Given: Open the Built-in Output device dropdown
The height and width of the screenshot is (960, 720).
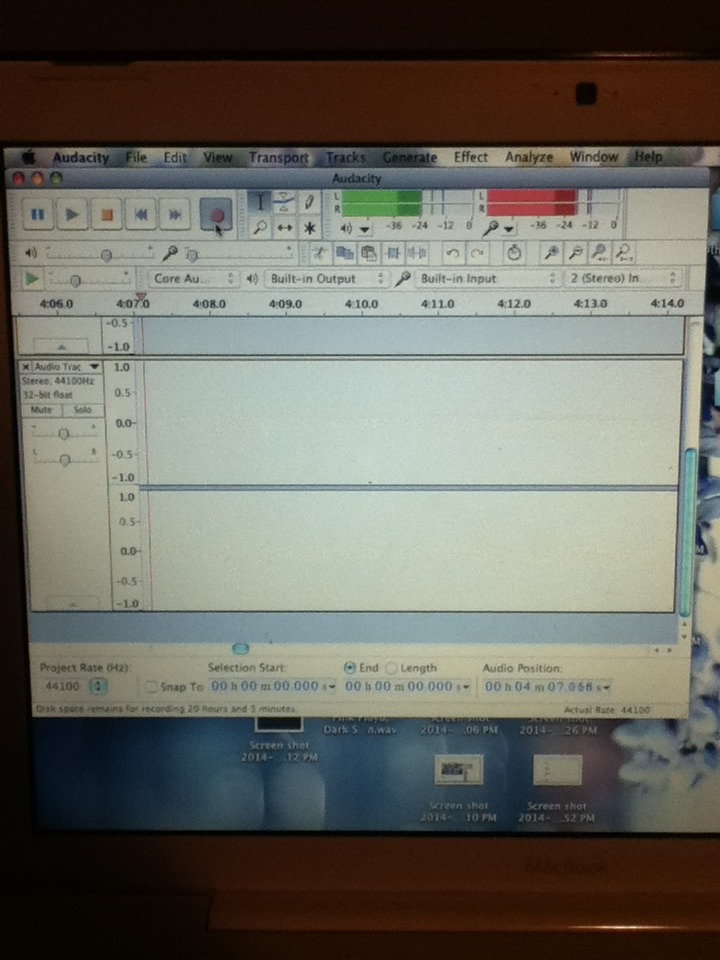Looking at the screenshot, I should point(326,279).
